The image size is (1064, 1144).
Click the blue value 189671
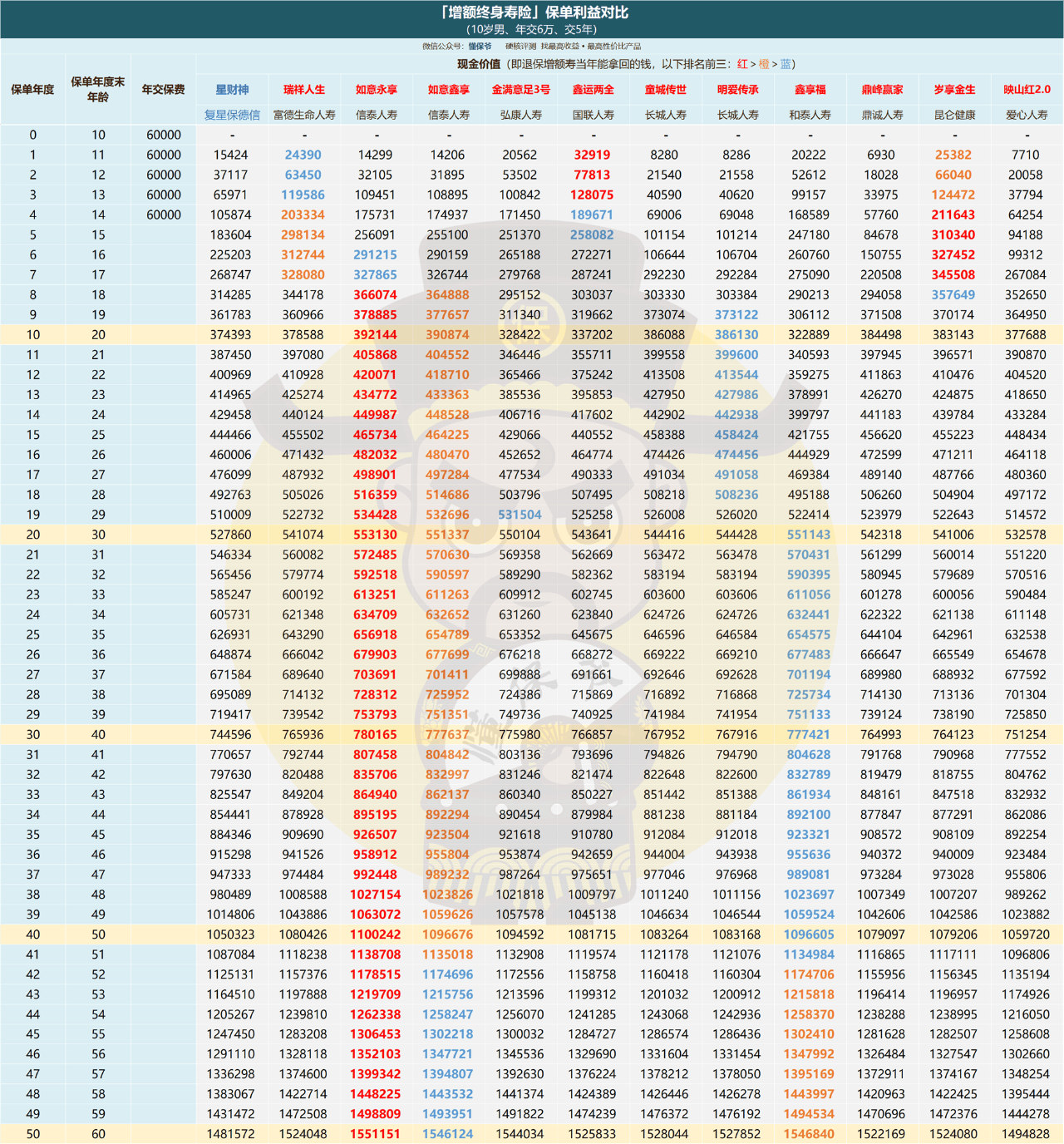(x=592, y=214)
